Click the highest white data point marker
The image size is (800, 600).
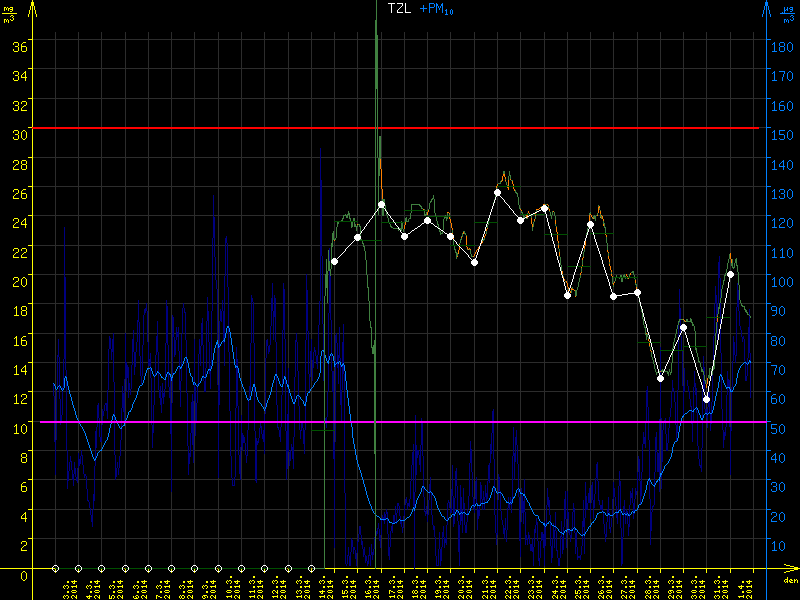[x=497, y=192]
